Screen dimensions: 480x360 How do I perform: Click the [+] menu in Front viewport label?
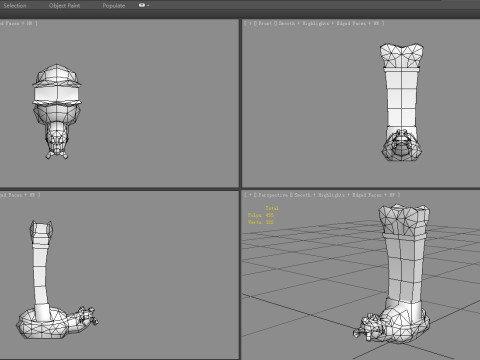250,23
